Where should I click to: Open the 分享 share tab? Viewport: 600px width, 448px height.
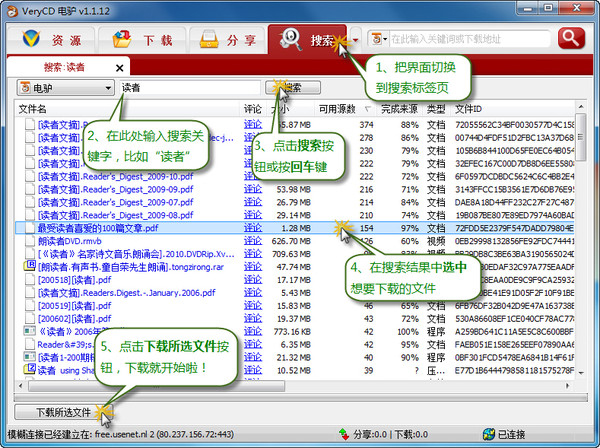point(228,39)
